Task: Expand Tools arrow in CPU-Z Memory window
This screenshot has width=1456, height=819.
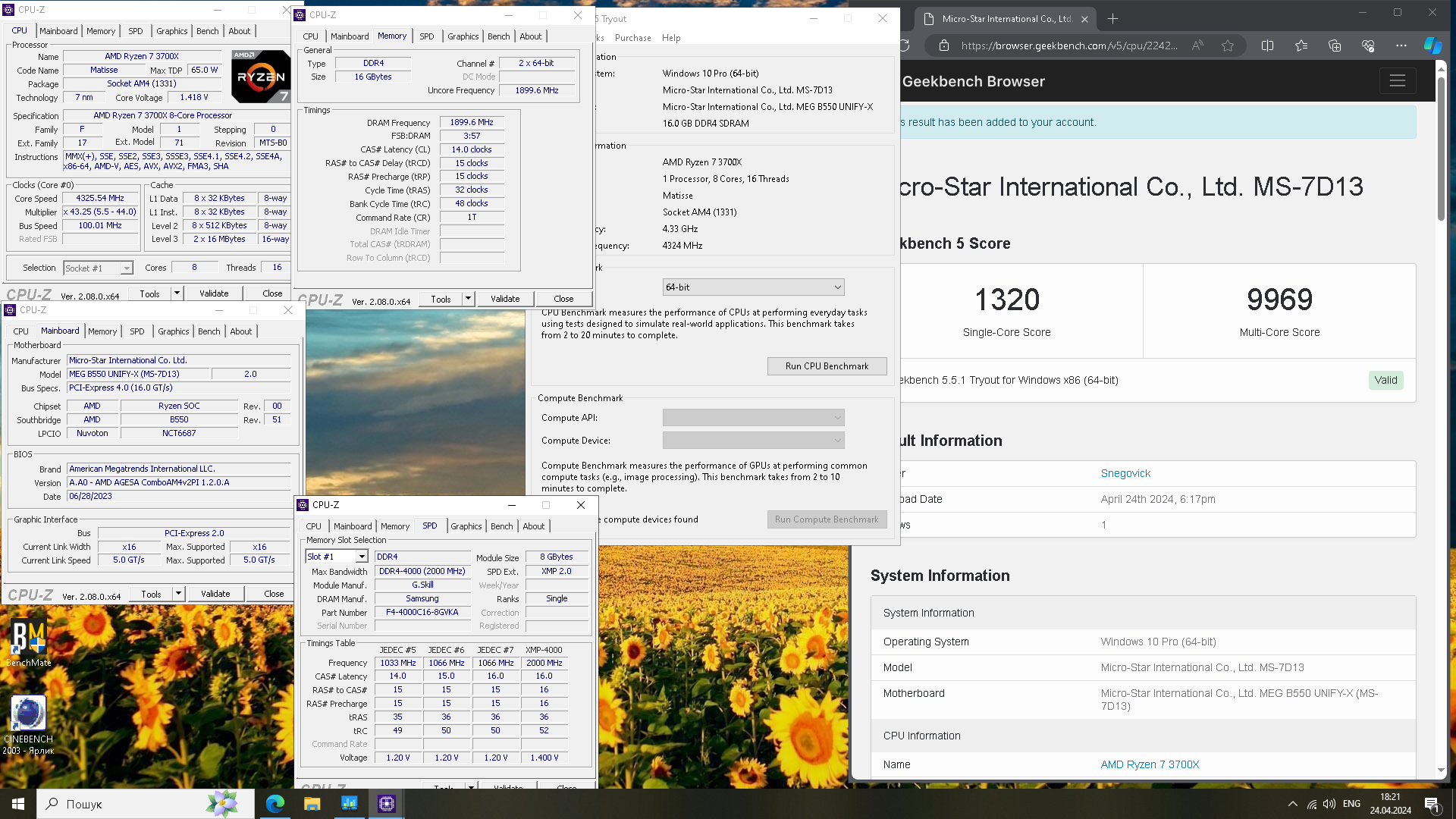Action: point(468,299)
